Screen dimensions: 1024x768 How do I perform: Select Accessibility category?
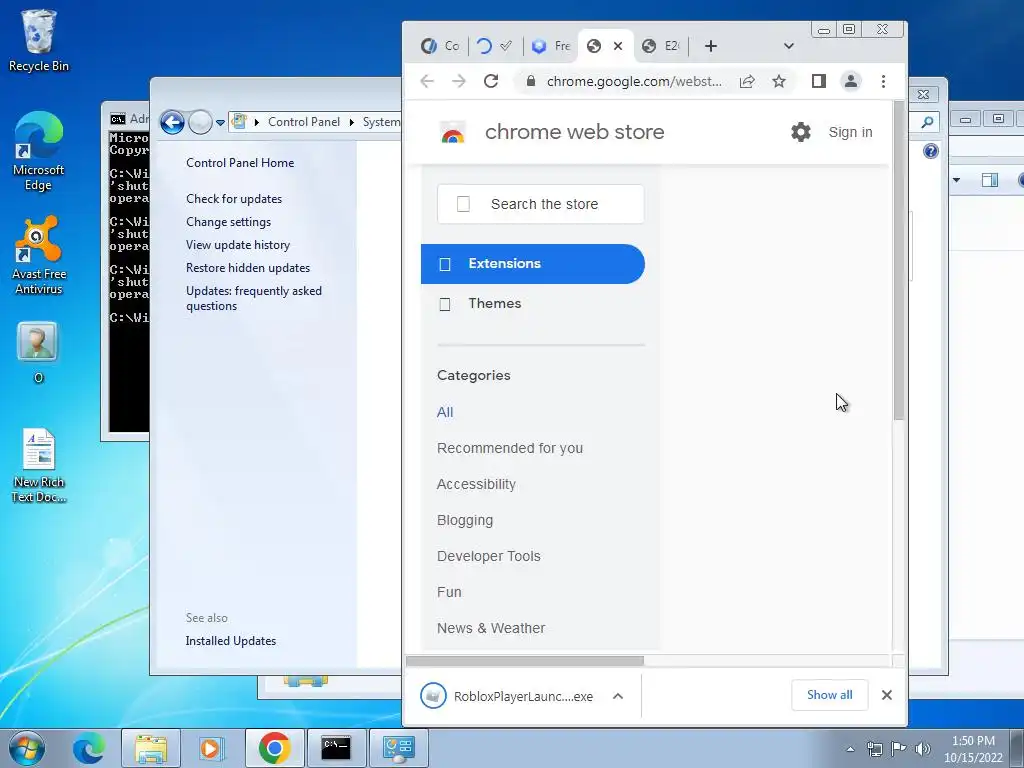(476, 485)
